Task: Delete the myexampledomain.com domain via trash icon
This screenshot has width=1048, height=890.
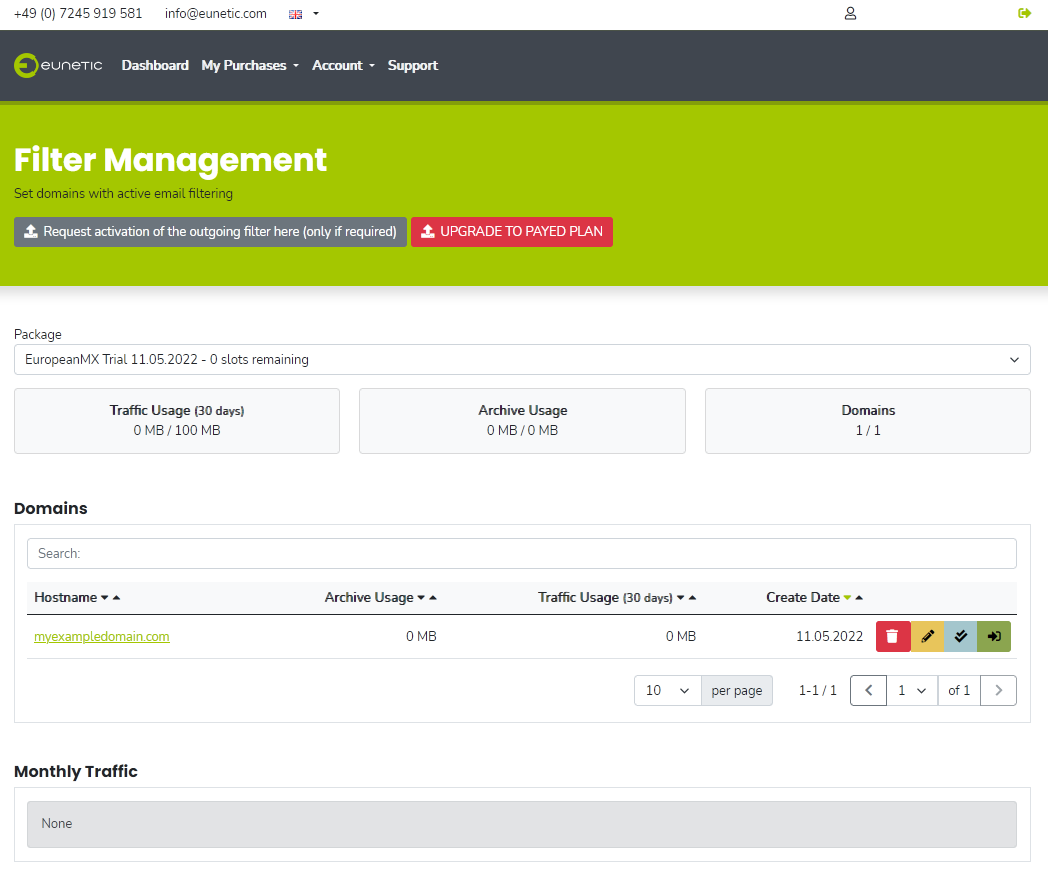Action: (893, 636)
